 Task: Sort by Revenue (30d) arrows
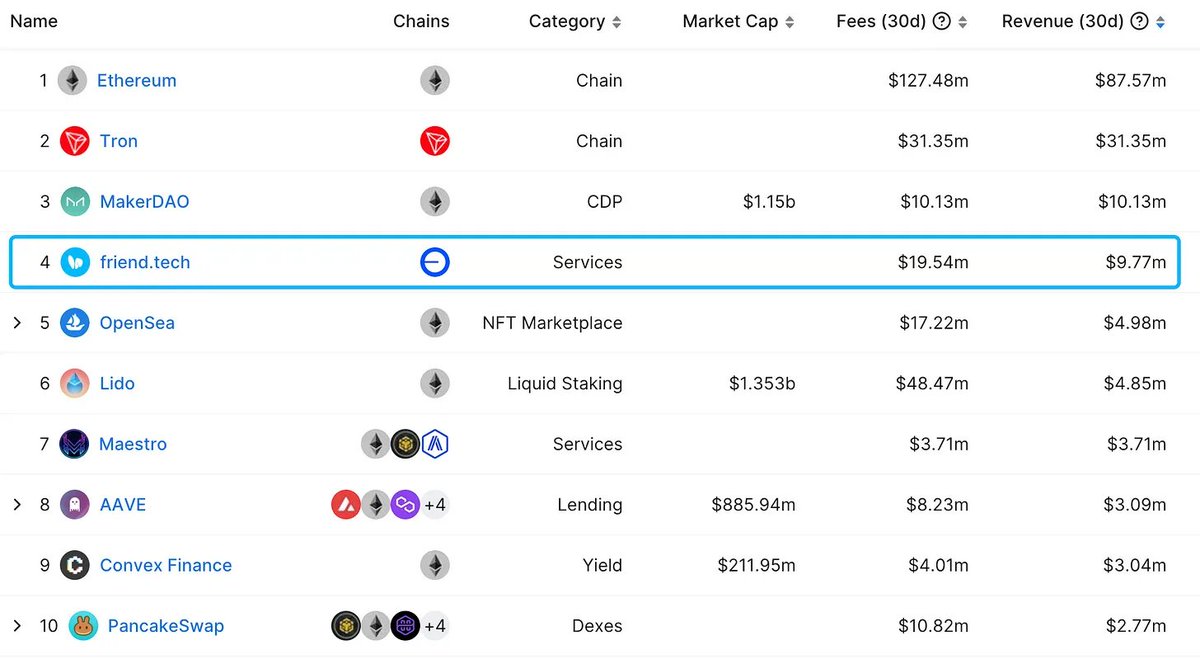click(x=1160, y=22)
